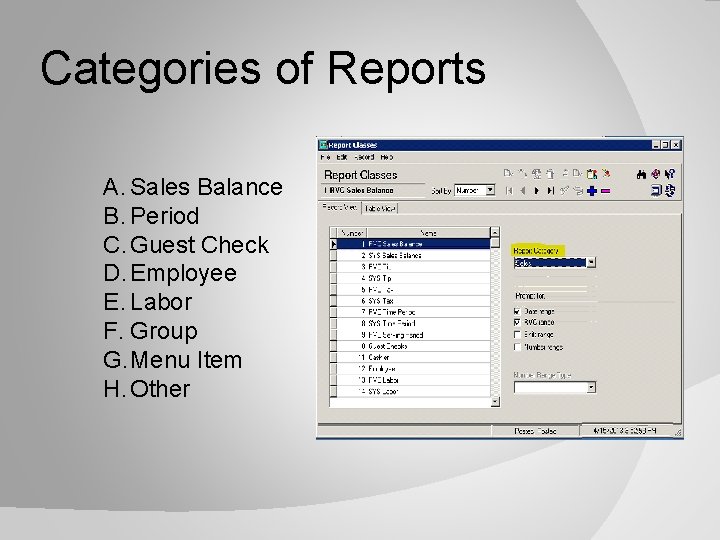Viewport: 720px width, 540px height.
Task: Click the context help arrow-question icon
Action: tap(669, 174)
